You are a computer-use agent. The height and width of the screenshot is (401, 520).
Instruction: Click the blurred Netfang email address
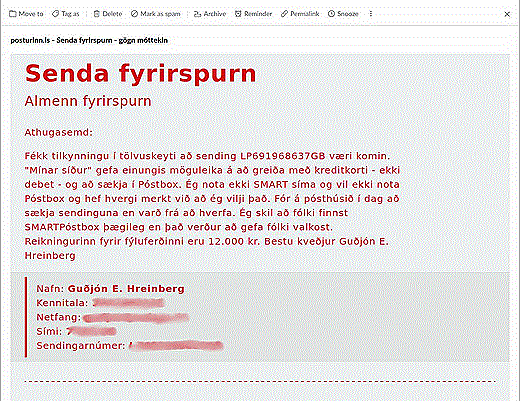pos(136,317)
